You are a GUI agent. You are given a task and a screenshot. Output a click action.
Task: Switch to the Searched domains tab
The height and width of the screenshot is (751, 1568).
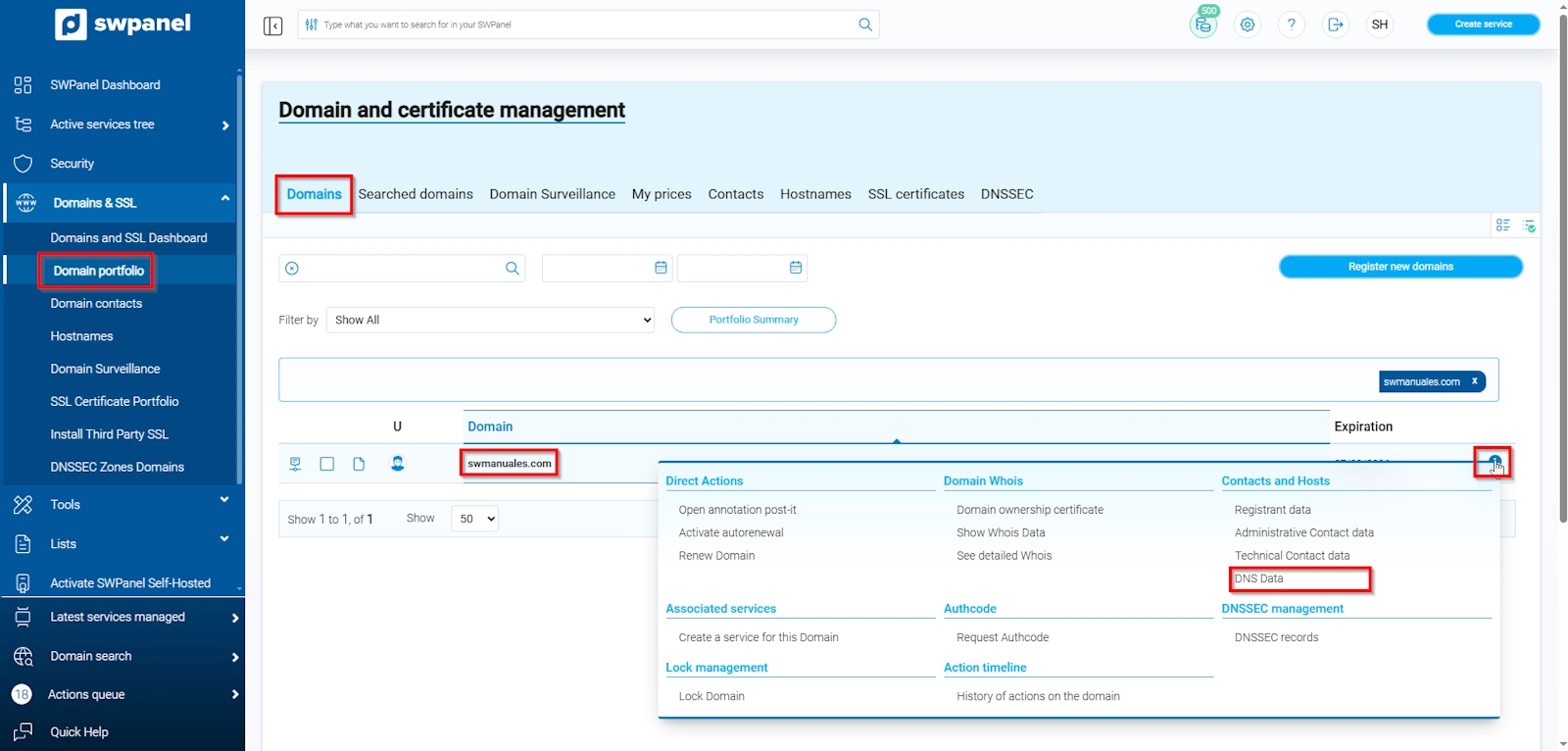(416, 194)
